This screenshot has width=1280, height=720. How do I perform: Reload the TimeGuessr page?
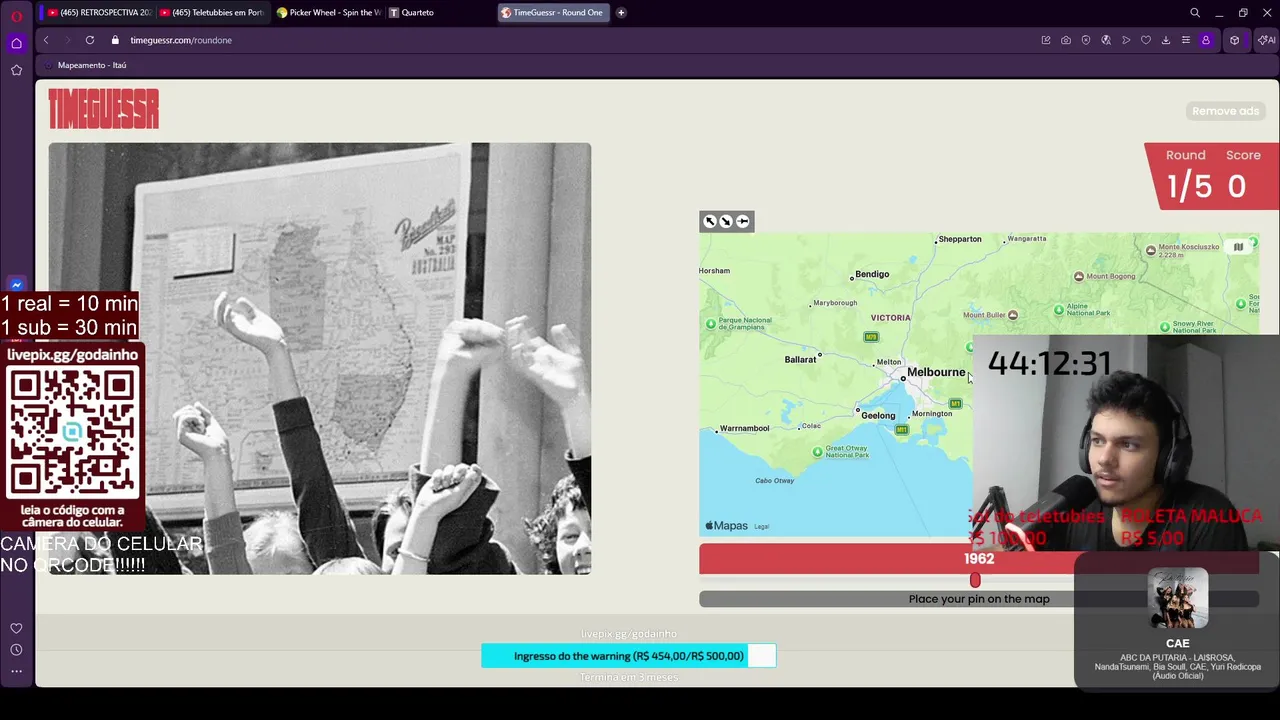click(x=90, y=40)
